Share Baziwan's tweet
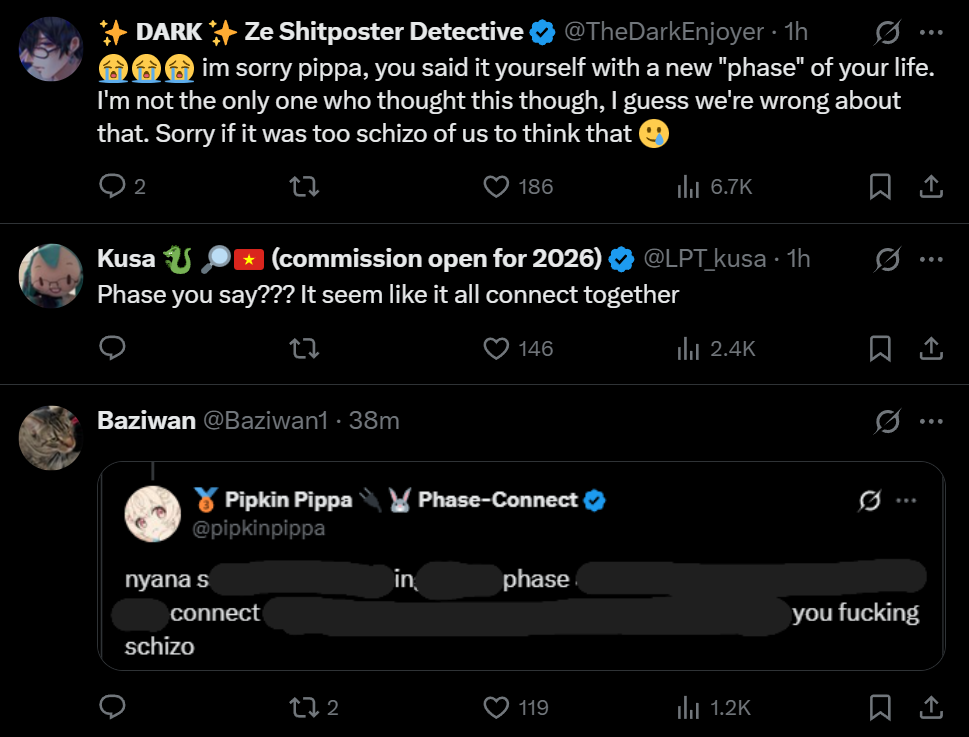Image resolution: width=969 pixels, height=737 pixels. point(930,708)
